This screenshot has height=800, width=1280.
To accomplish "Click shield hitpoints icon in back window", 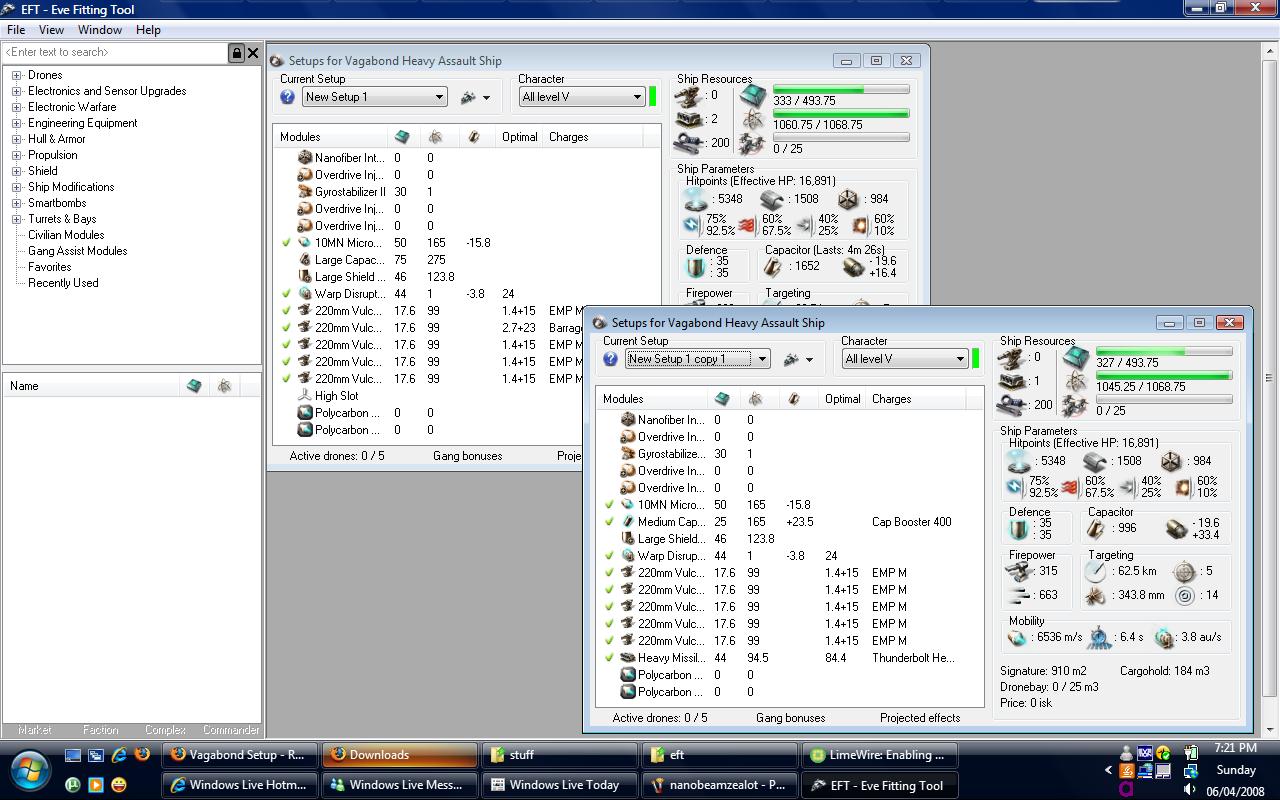I will point(696,199).
